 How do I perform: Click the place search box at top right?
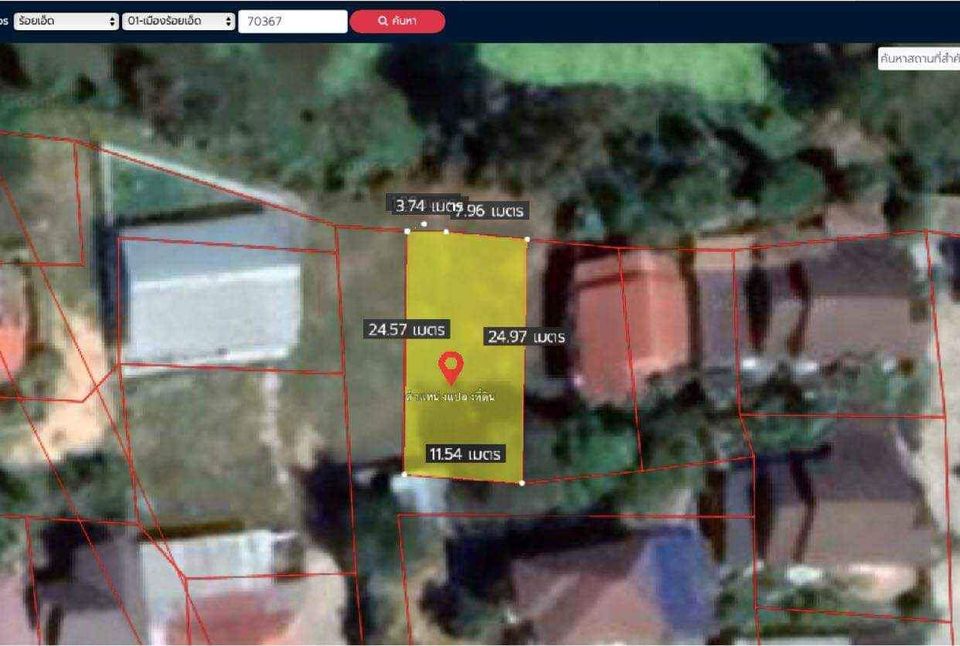(x=919, y=59)
